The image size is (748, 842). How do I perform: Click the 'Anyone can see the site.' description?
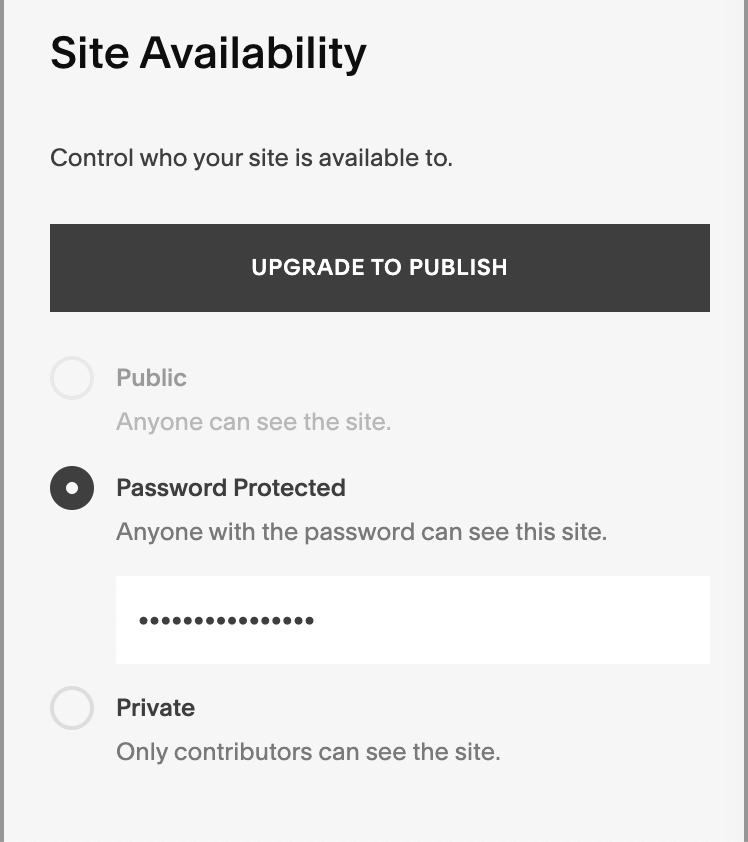(253, 422)
